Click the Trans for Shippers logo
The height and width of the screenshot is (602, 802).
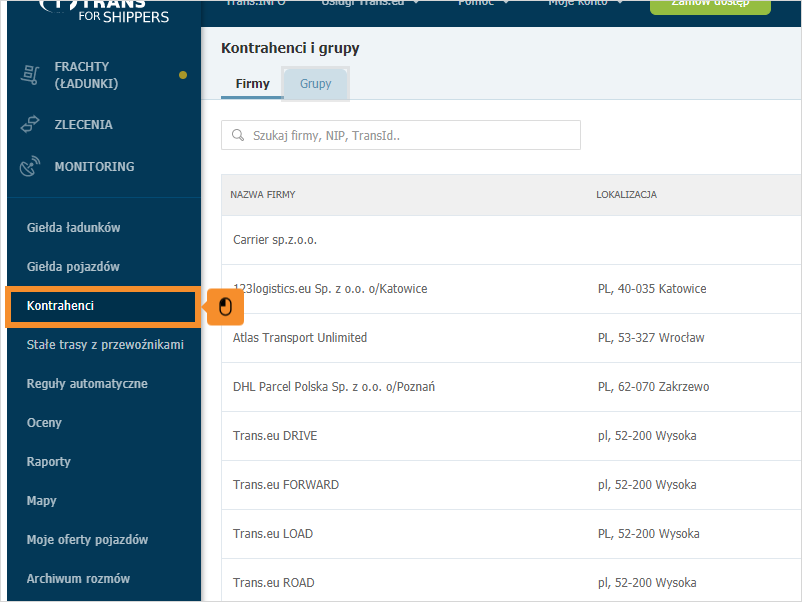(105, 11)
